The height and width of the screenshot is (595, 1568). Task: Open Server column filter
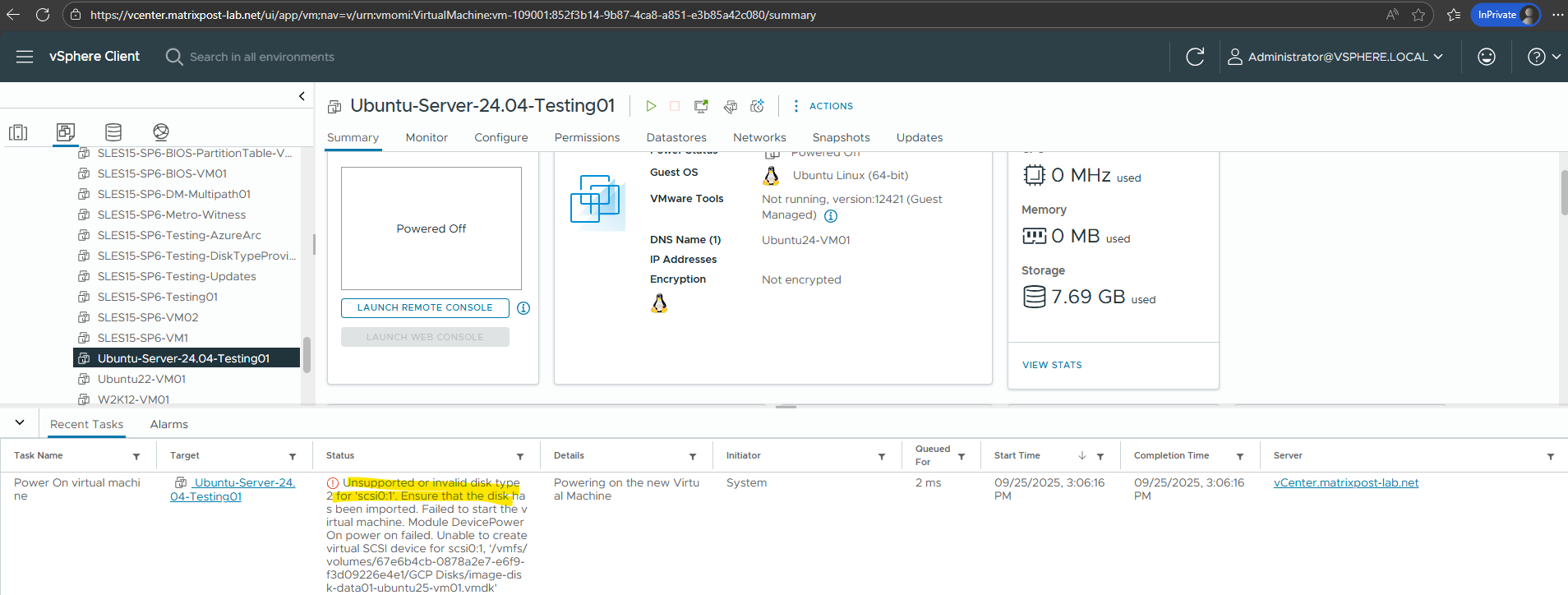[x=1551, y=457]
